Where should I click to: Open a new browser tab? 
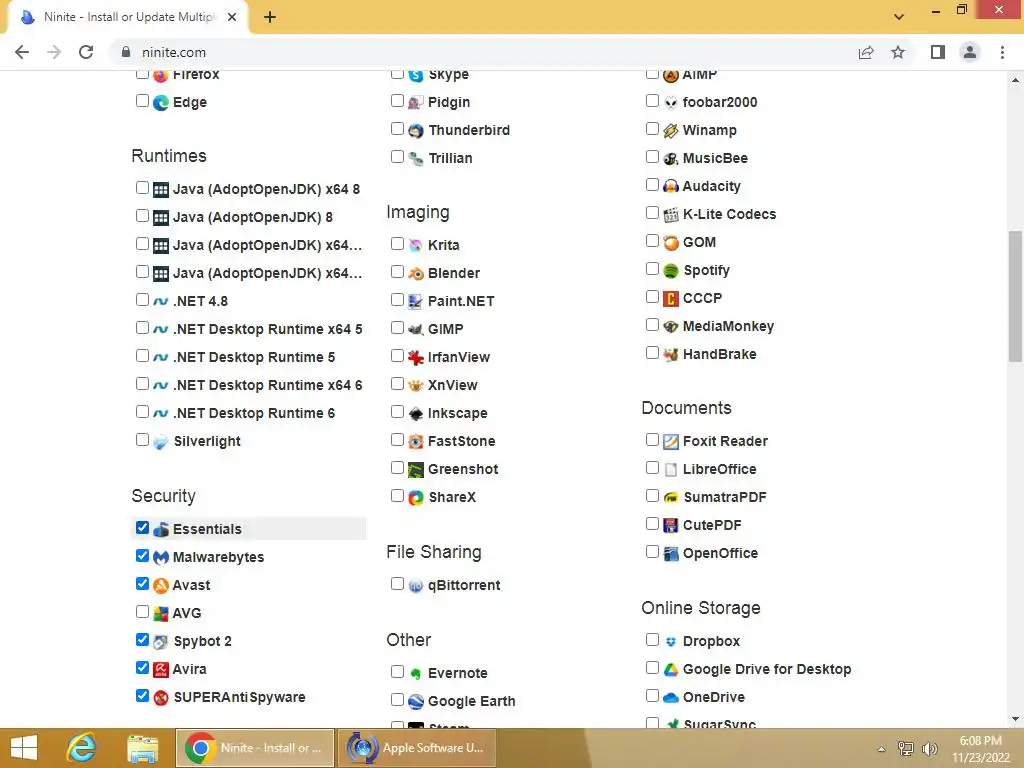coord(270,17)
